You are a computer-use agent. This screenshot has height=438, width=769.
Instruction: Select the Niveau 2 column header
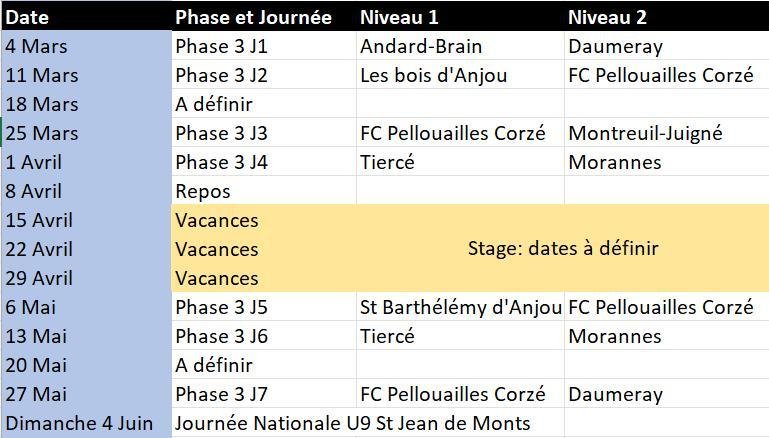click(x=607, y=17)
